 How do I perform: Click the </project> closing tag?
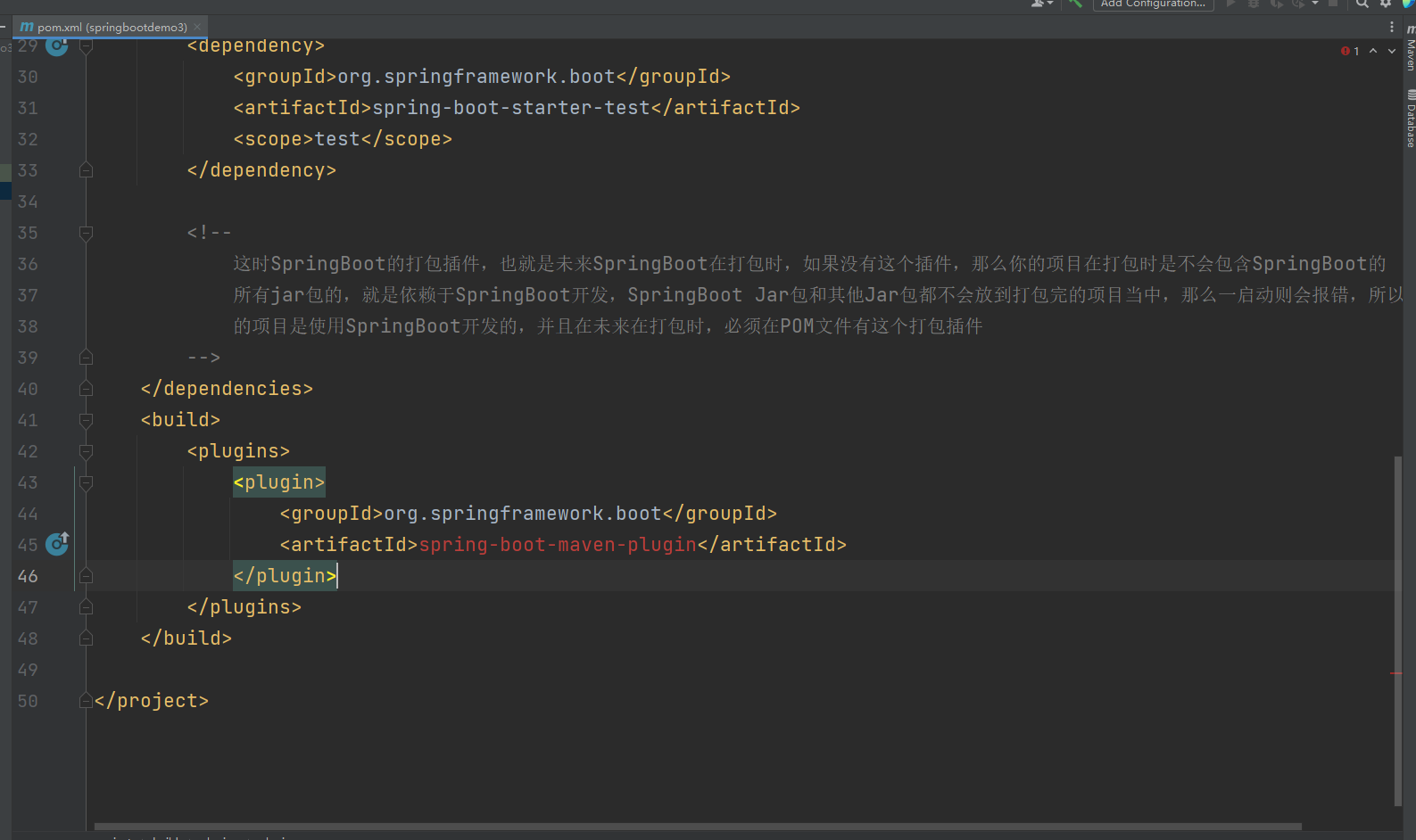(152, 701)
